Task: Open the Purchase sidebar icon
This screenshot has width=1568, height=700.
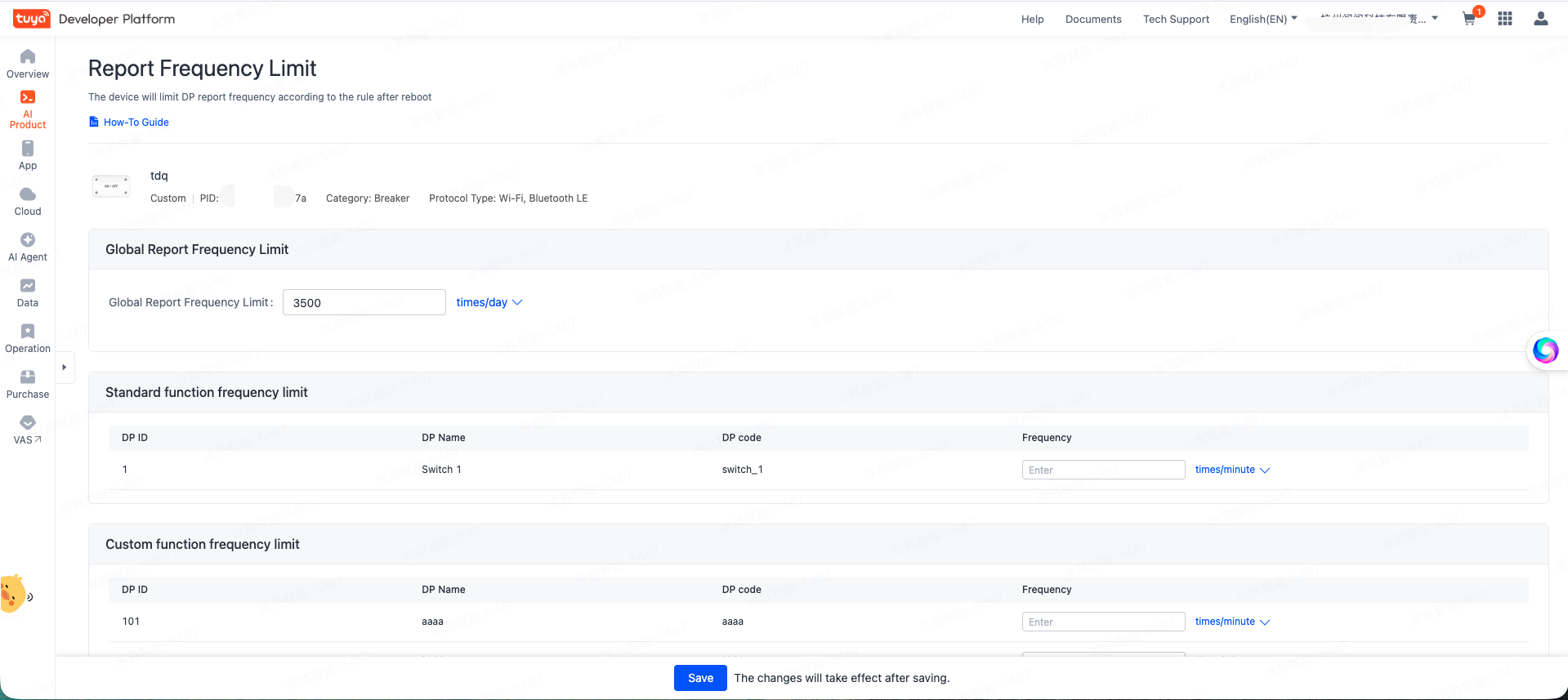Action: click(28, 377)
